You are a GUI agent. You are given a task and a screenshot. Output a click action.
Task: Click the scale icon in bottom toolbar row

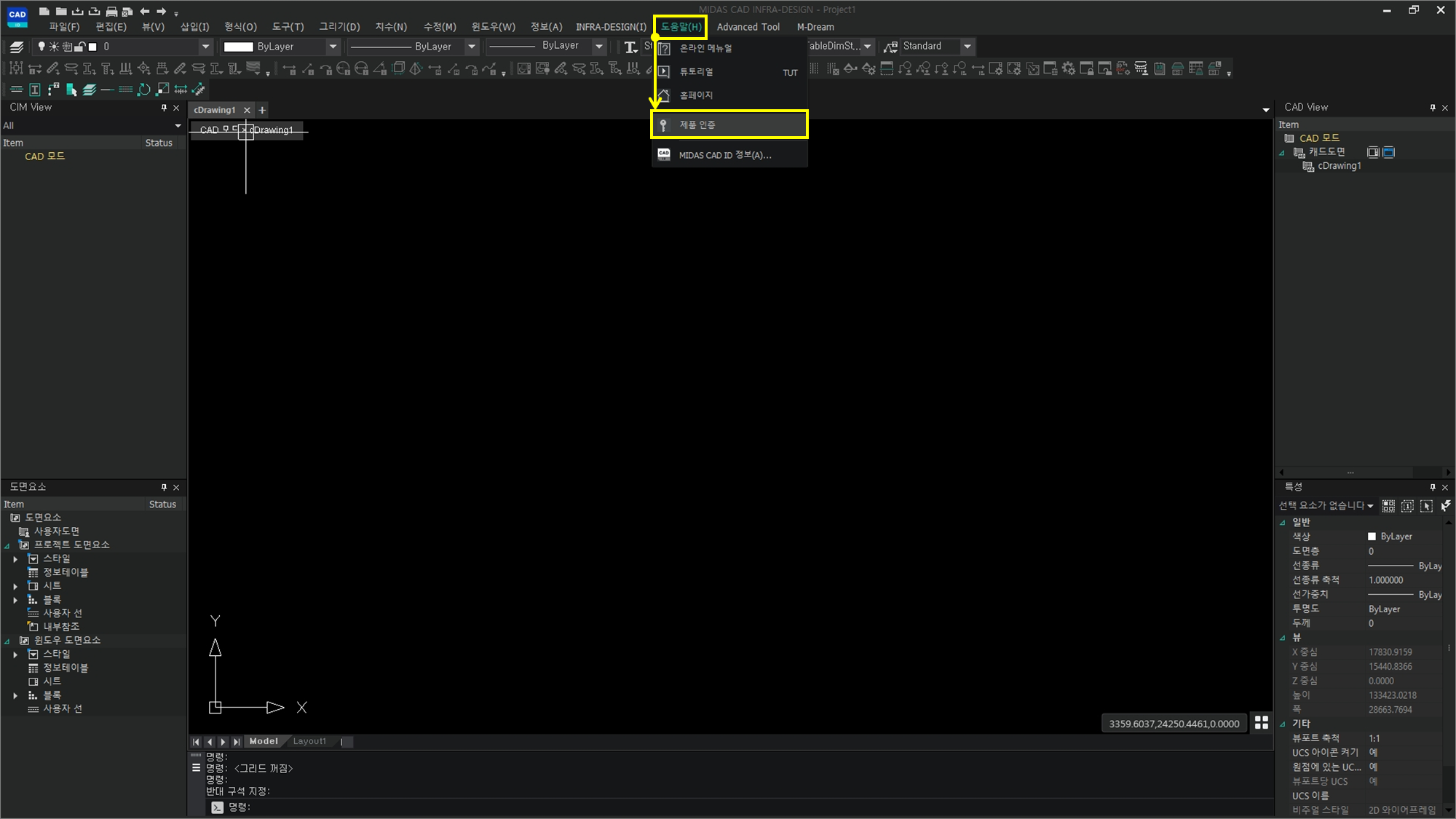[x=162, y=90]
